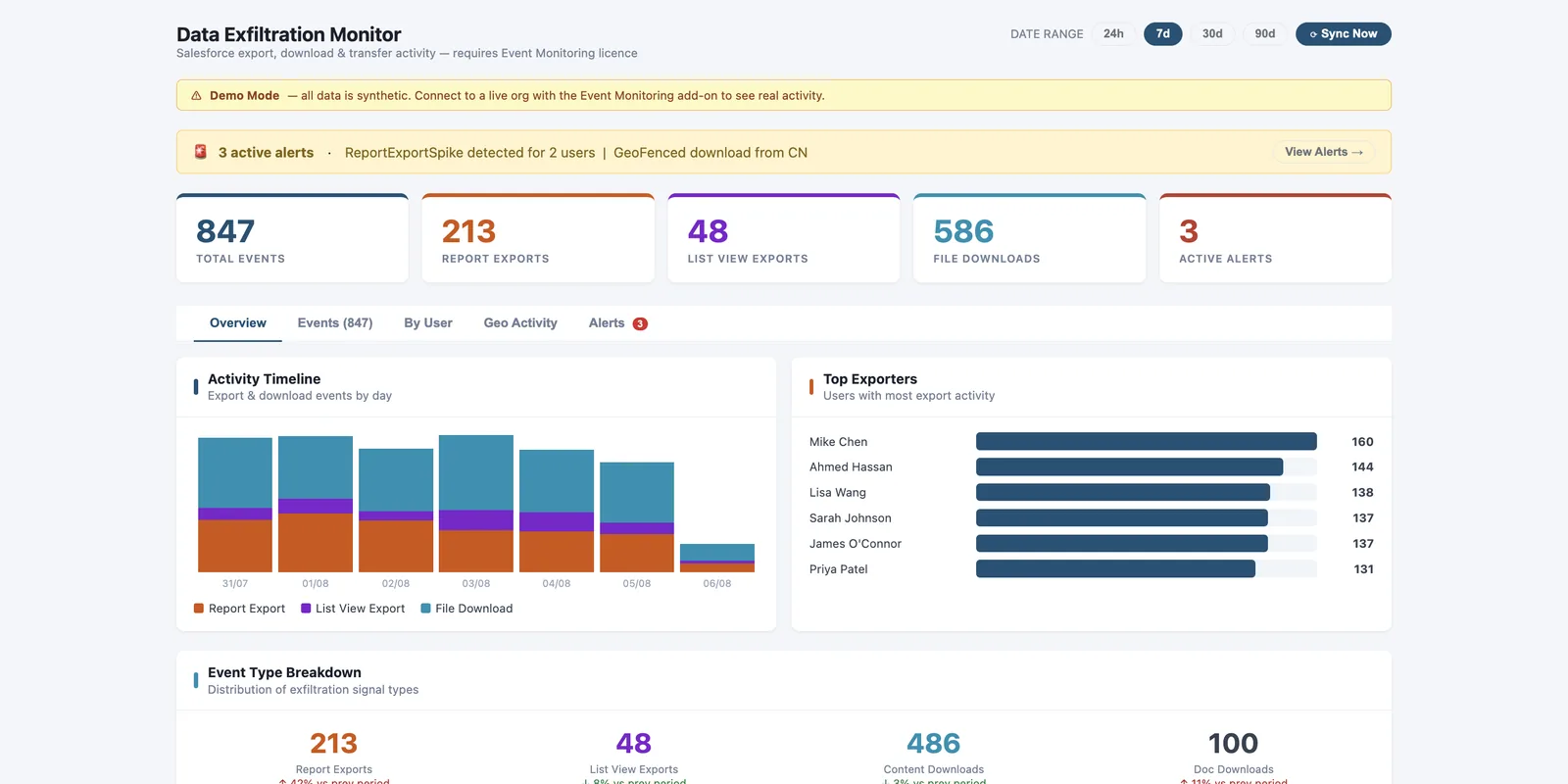
Task: Click the red siren alert icon
Action: click(x=200, y=152)
